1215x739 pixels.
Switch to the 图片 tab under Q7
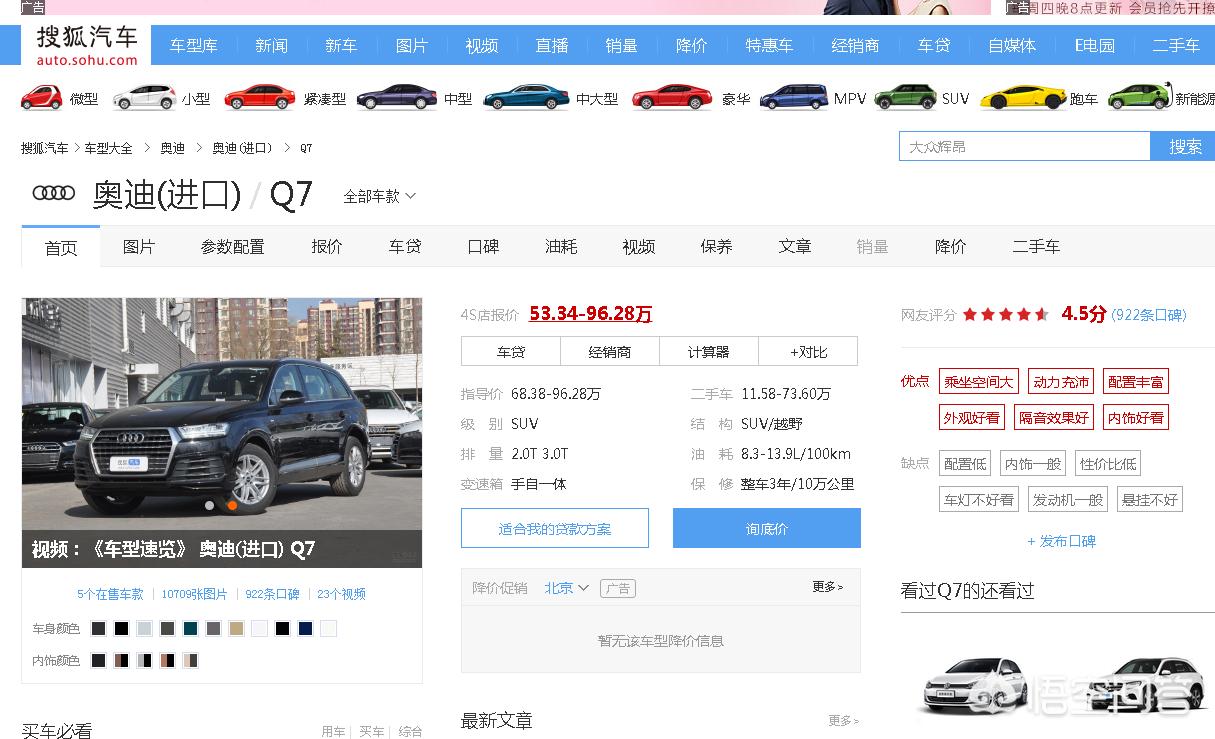point(139,246)
